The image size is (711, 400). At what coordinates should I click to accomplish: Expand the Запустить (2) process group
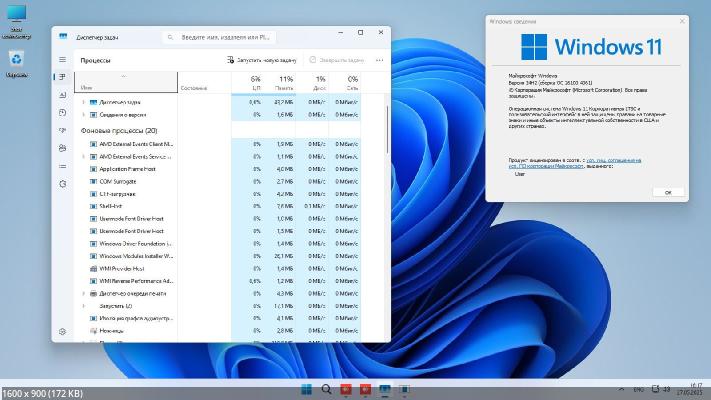[83, 306]
